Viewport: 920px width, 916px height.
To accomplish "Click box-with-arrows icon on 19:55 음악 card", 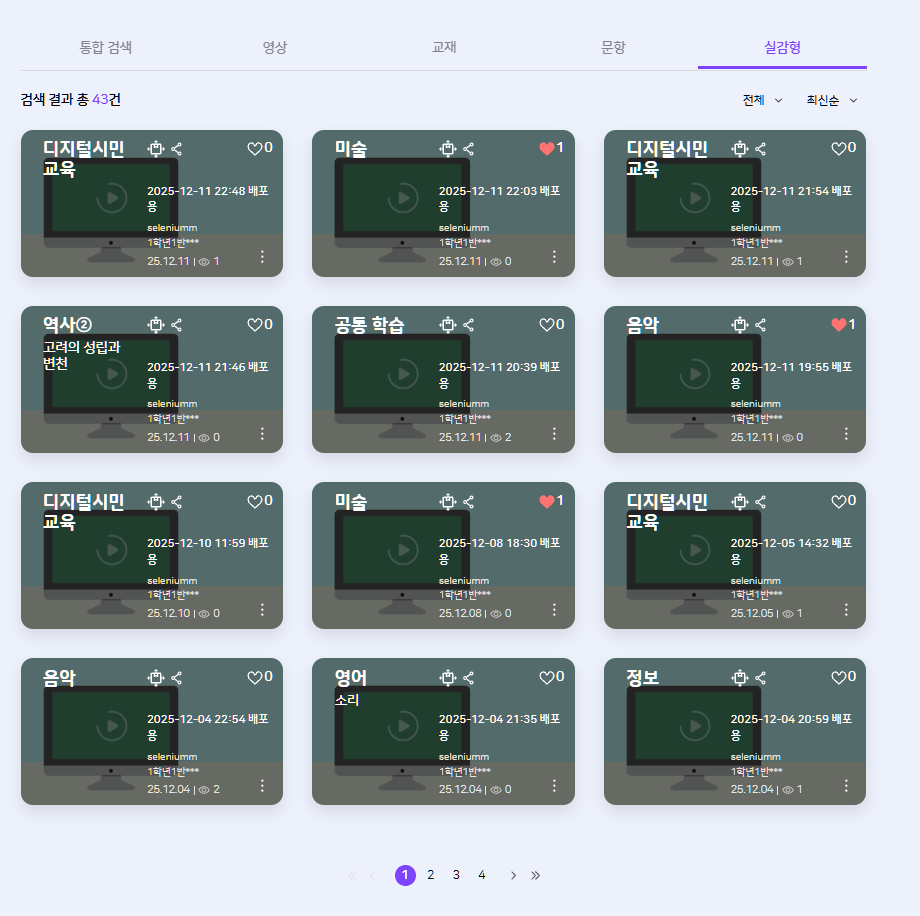I will pyautogui.click(x=740, y=325).
